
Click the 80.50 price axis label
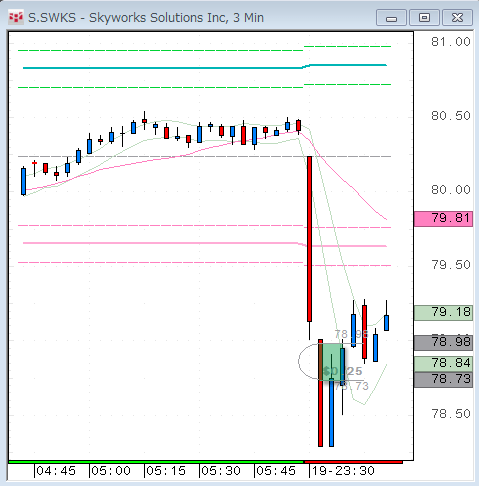click(x=451, y=116)
